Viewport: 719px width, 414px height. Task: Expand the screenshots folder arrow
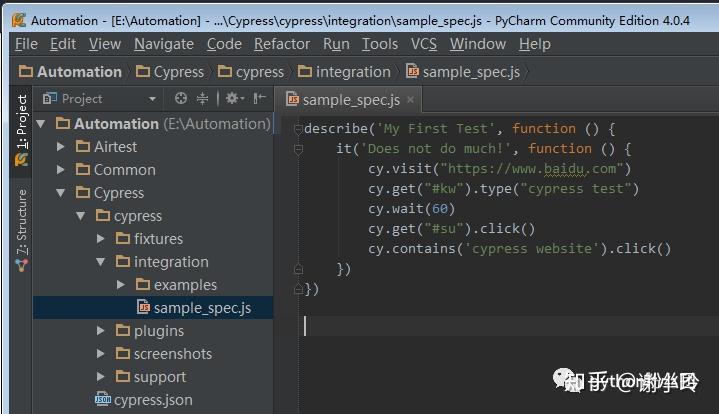[101, 353]
